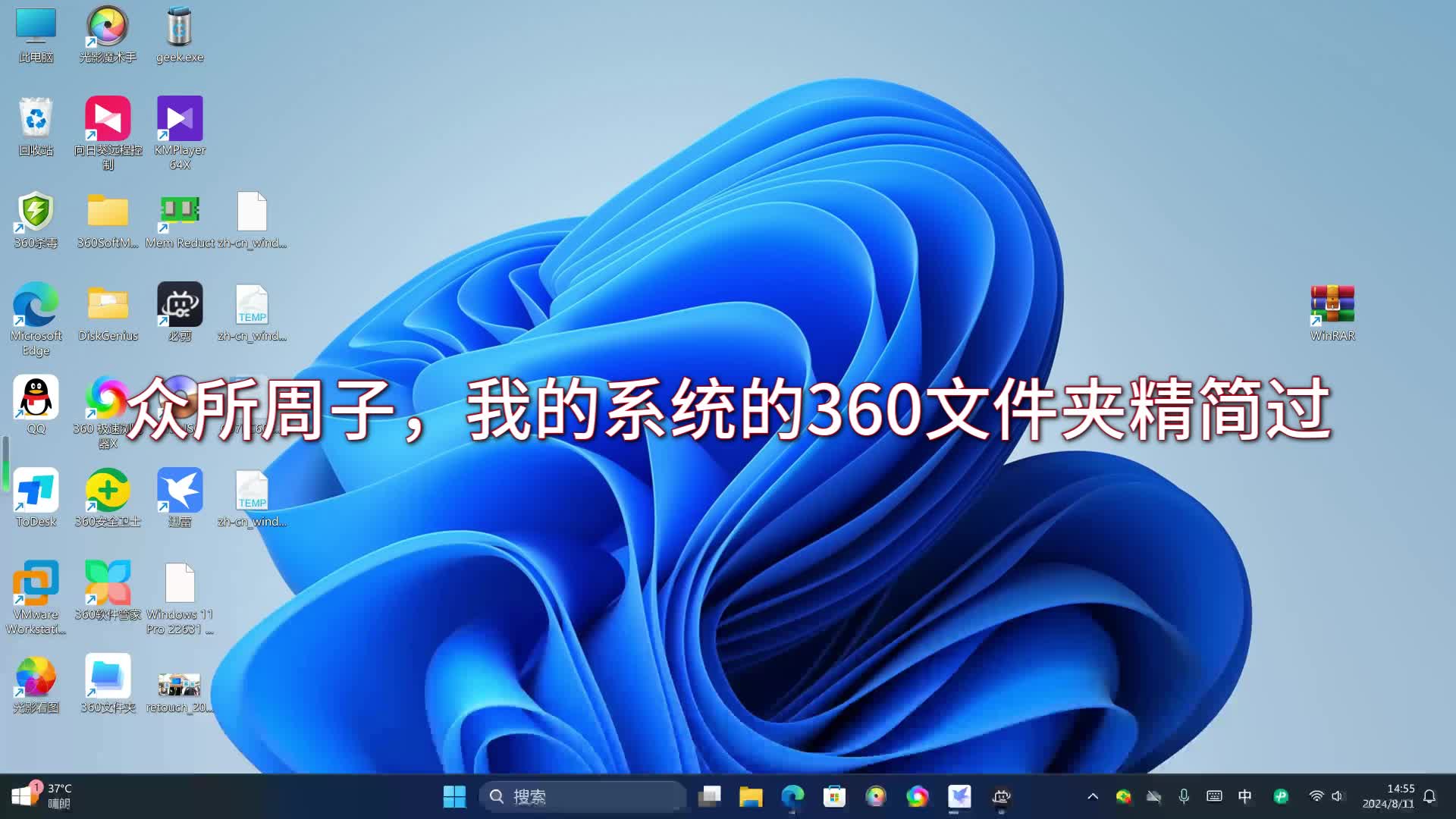1456x819 pixels.
Task: Select the ToDesk desktop shortcut
Action: (x=36, y=498)
